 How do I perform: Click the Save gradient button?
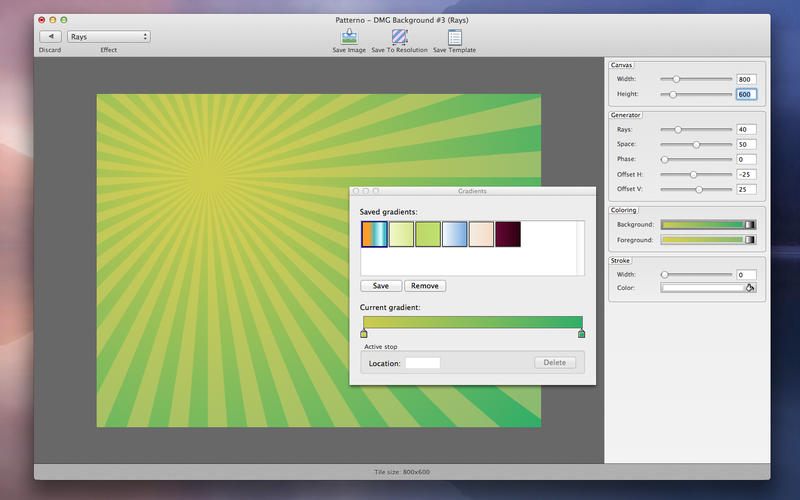tap(381, 286)
